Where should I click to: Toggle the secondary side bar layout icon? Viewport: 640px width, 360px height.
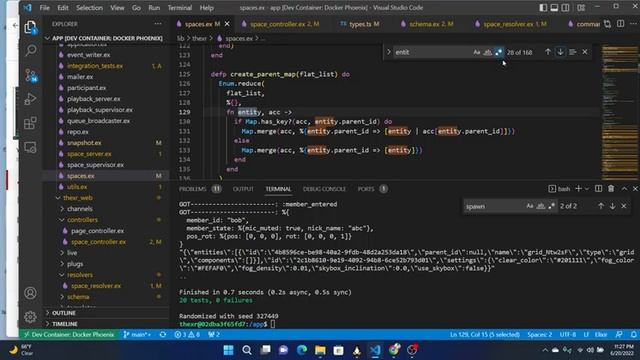[565, 7]
